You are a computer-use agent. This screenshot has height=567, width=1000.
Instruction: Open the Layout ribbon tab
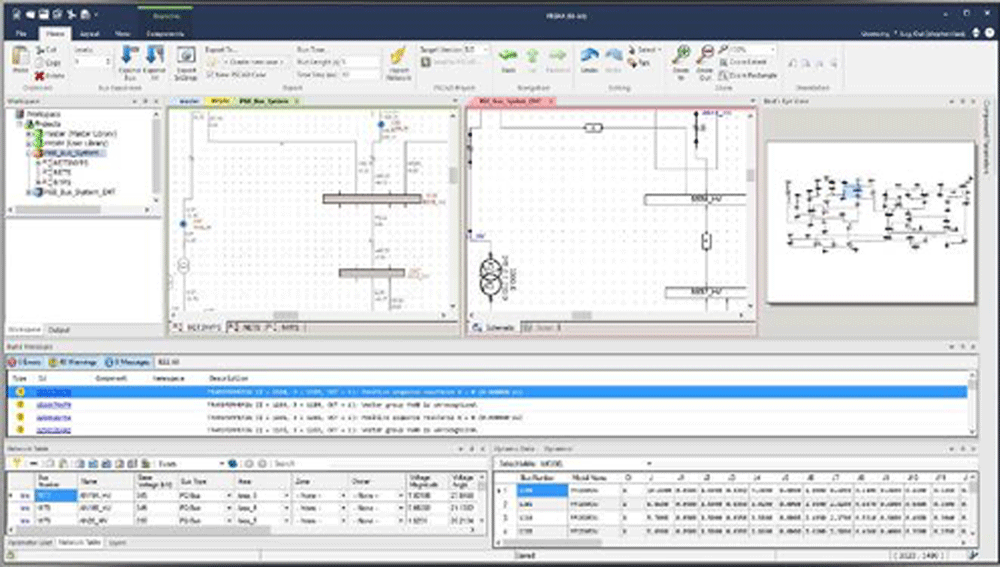(90, 33)
